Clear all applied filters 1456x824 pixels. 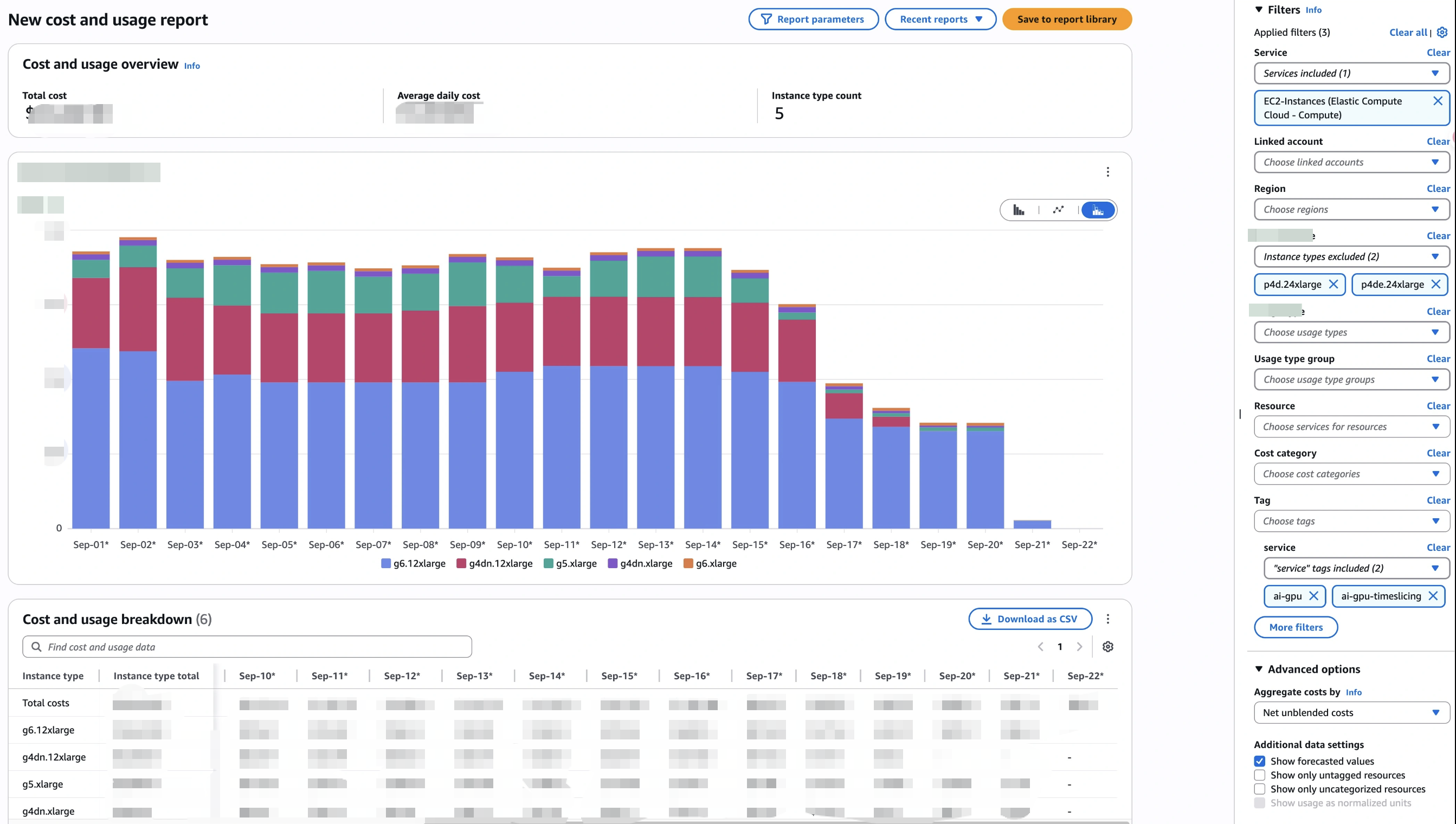point(1408,33)
